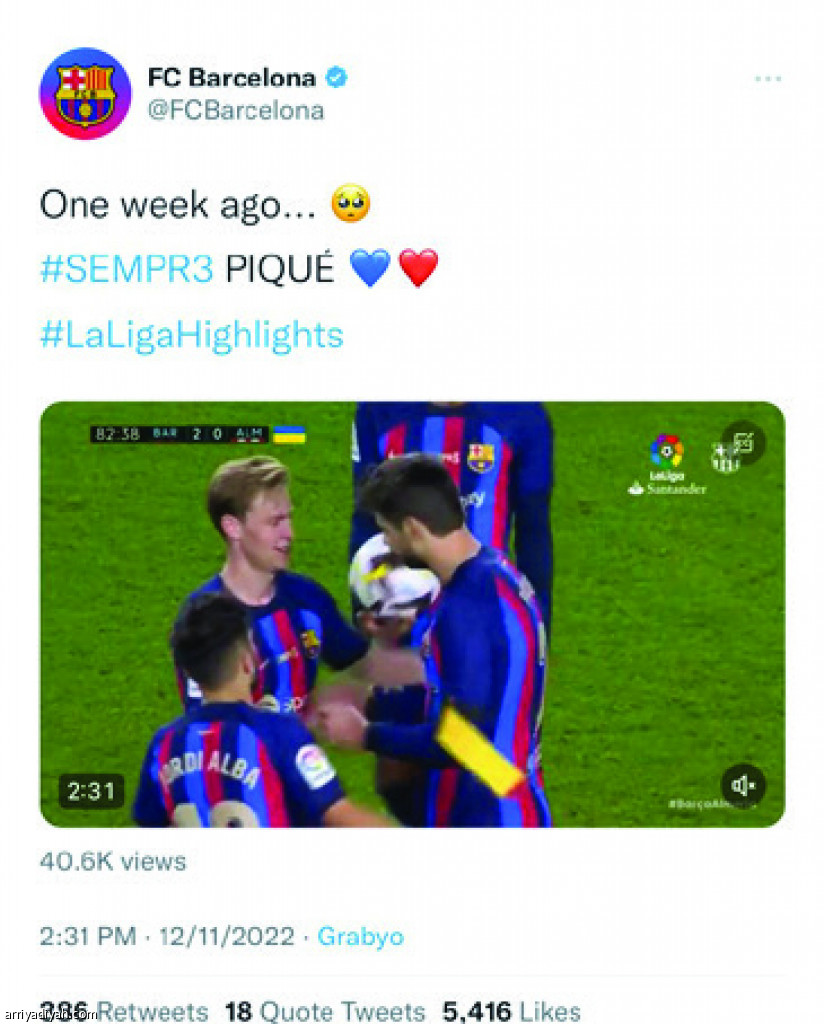Click the blue verified badge

click(x=336, y=77)
